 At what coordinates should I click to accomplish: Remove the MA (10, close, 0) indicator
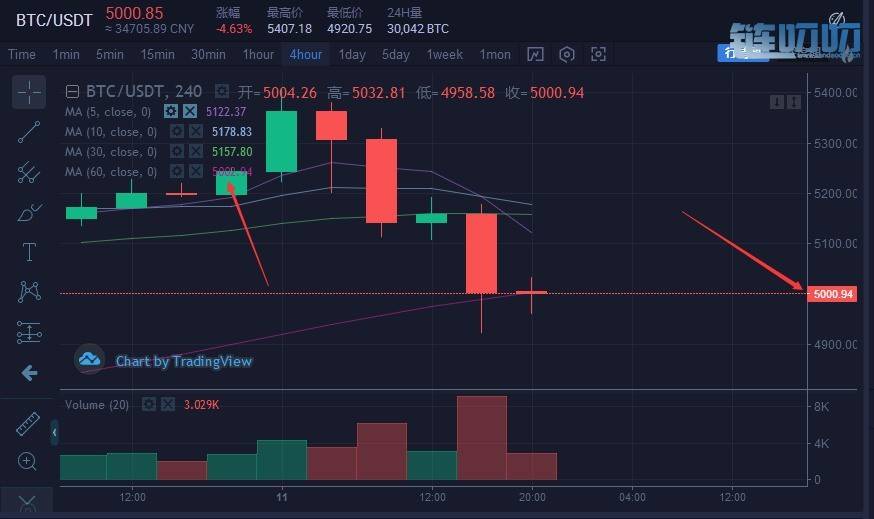196,132
